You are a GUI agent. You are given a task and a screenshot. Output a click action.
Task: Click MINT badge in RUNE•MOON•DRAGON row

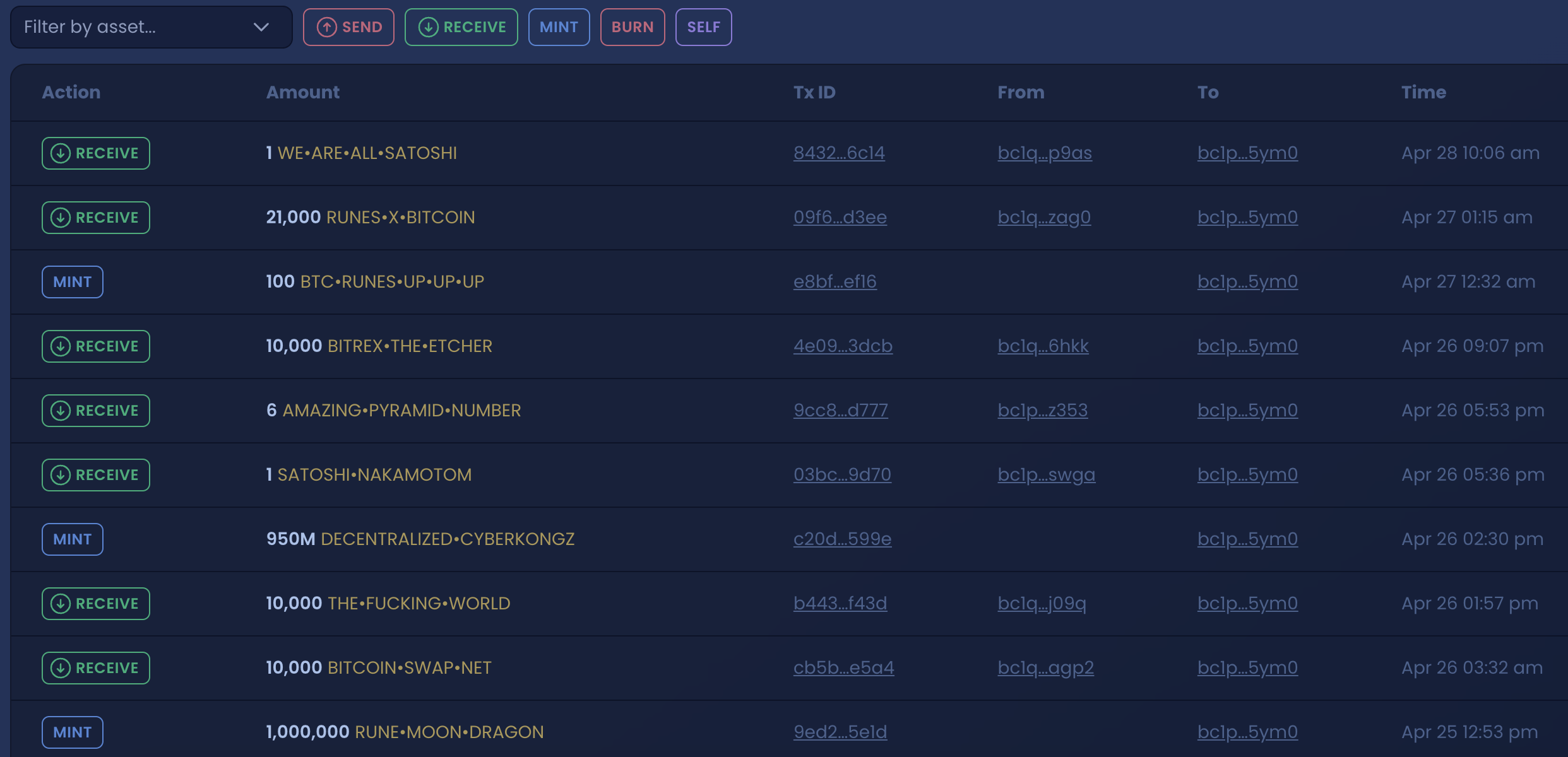(73, 732)
